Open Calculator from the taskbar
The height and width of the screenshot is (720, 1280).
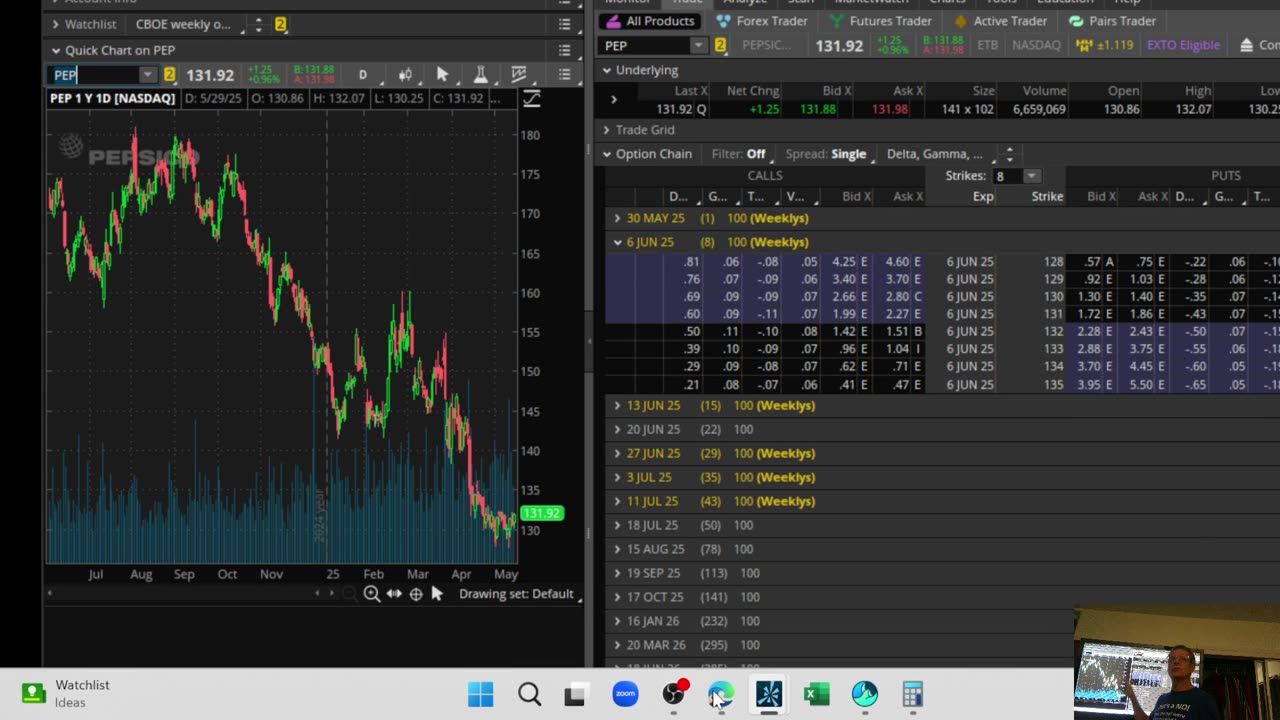[912, 694]
